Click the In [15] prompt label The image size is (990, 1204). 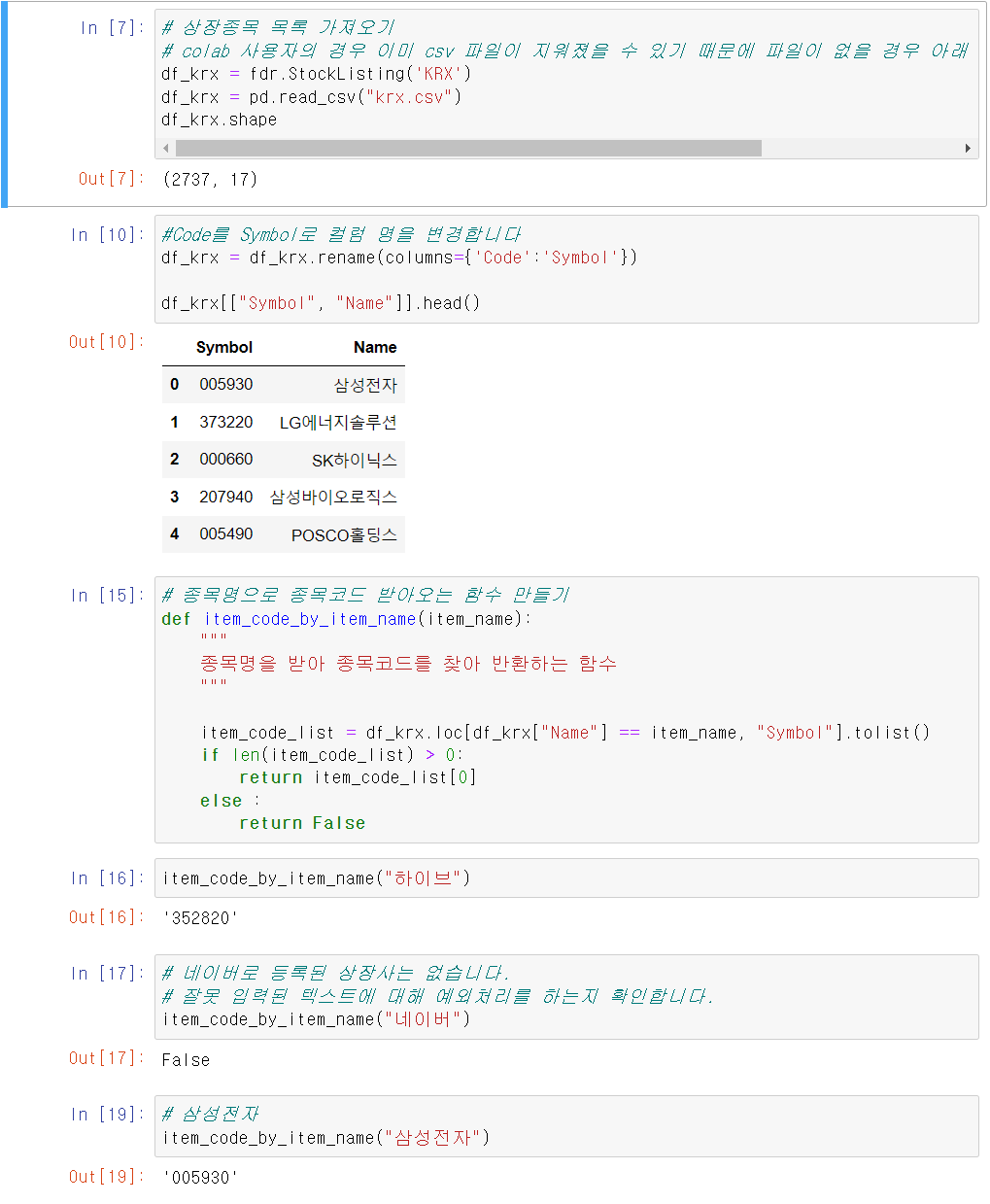[107, 596]
